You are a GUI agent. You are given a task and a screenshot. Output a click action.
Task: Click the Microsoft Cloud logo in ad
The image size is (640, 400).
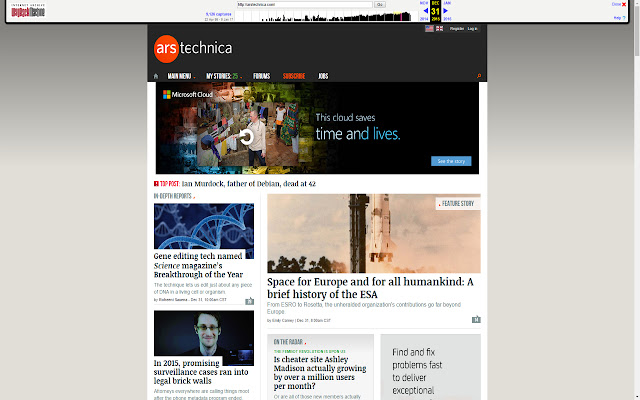pos(188,94)
